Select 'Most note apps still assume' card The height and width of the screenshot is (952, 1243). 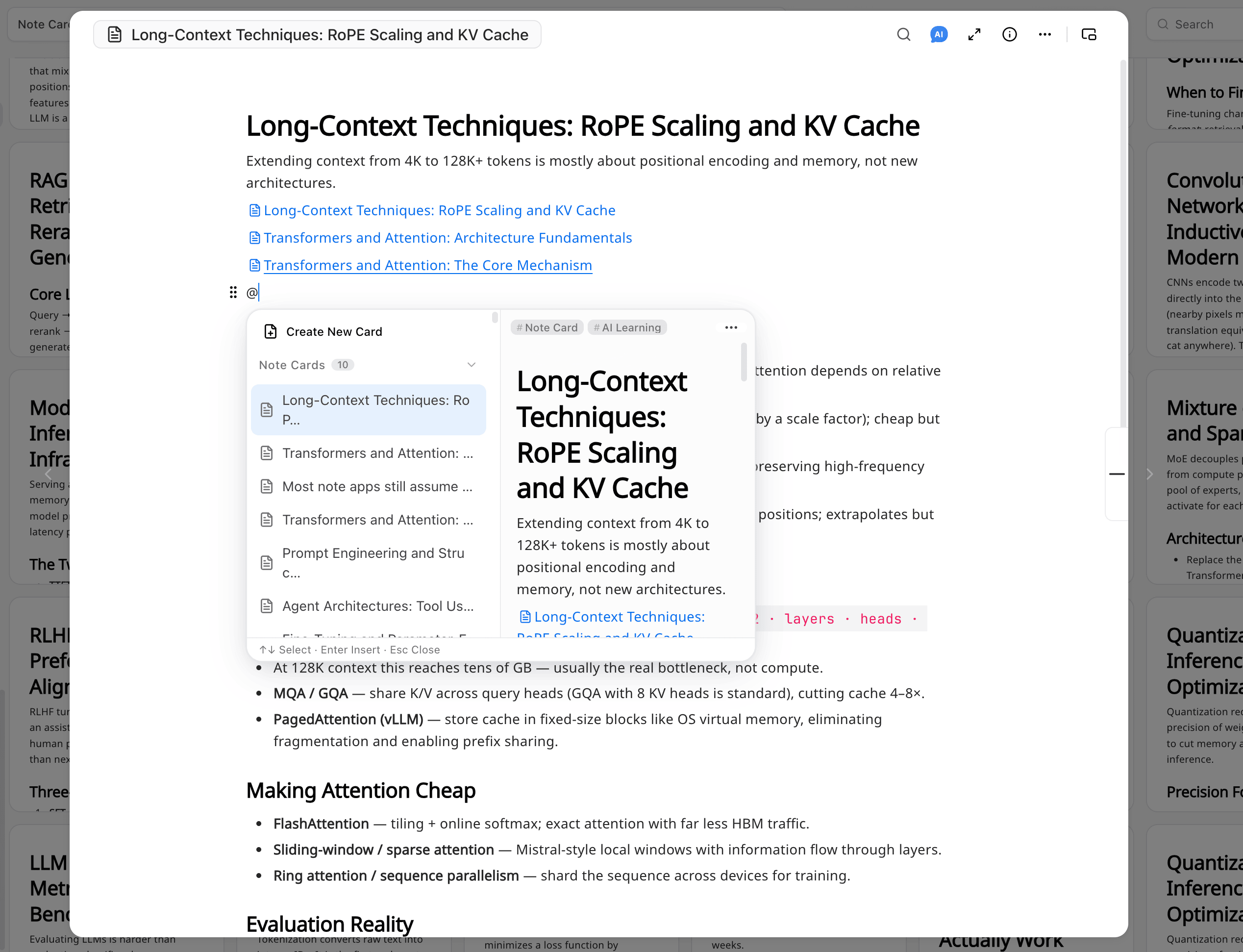(368, 486)
